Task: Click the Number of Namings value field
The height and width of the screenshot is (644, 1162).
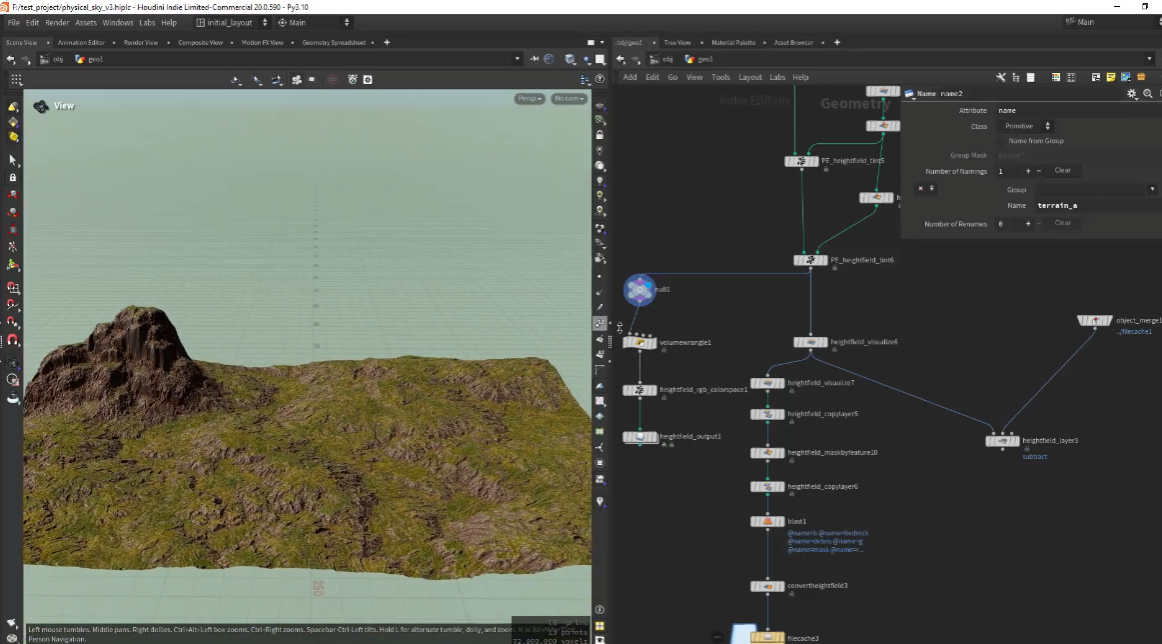Action: [x=1009, y=171]
